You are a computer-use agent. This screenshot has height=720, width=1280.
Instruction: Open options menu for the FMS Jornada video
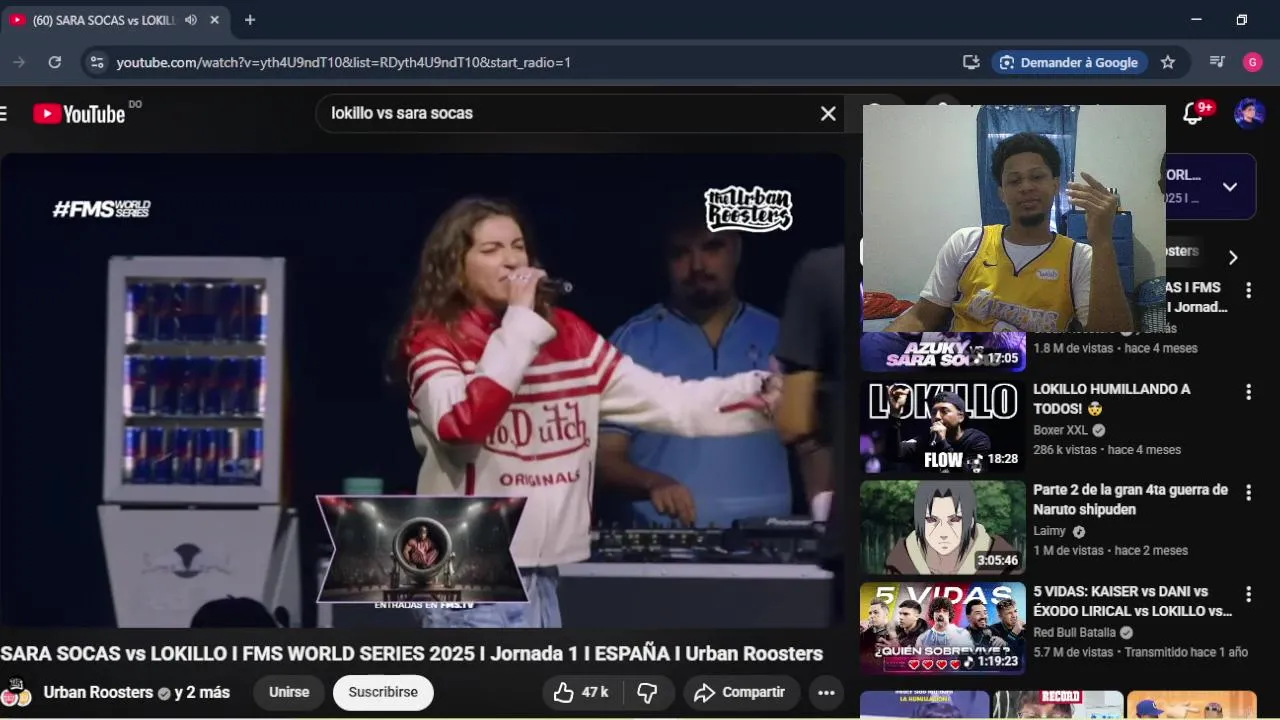[x=1248, y=291]
